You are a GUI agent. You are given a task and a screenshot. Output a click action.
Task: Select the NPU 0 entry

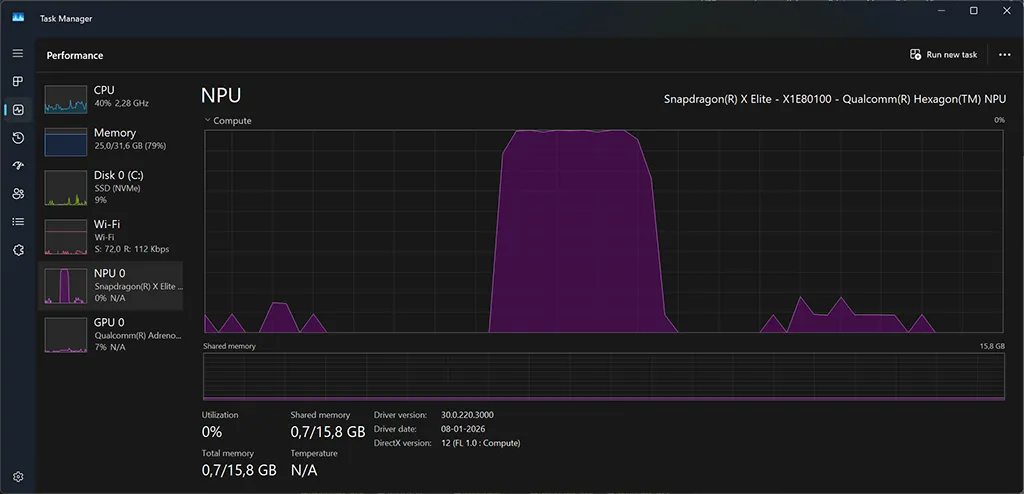click(110, 286)
